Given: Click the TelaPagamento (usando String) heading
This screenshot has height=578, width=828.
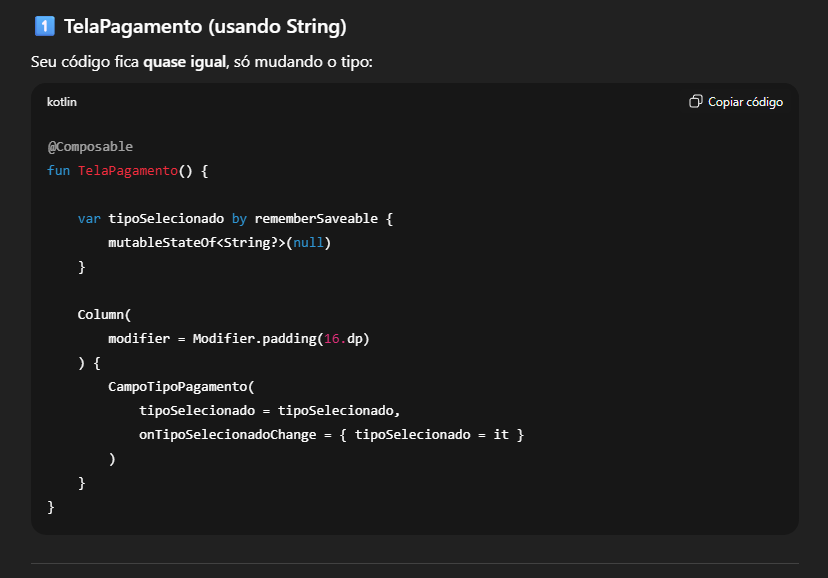Looking at the screenshot, I should click(x=205, y=26).
